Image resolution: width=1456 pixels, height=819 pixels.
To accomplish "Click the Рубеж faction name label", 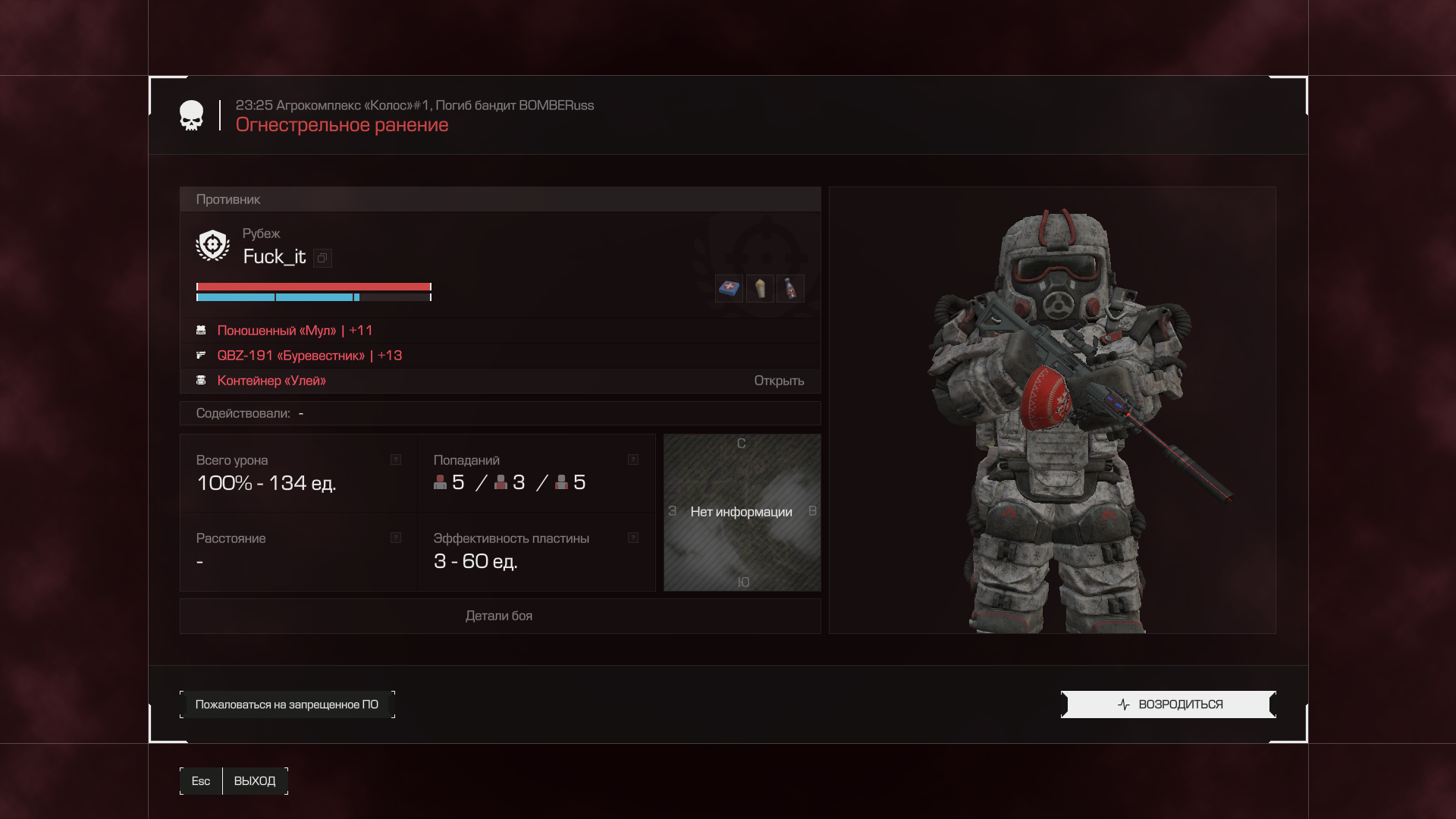I will click(x=261, y=234).
